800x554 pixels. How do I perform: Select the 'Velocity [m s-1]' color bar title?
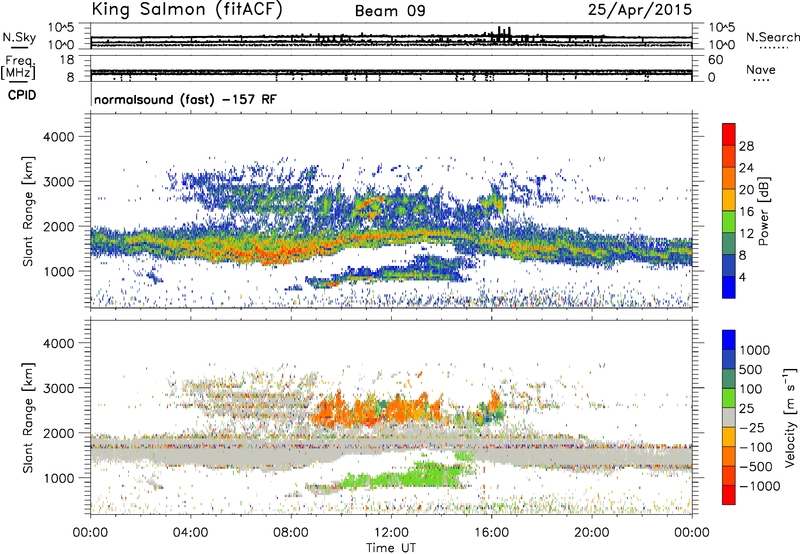click(790, 417)
